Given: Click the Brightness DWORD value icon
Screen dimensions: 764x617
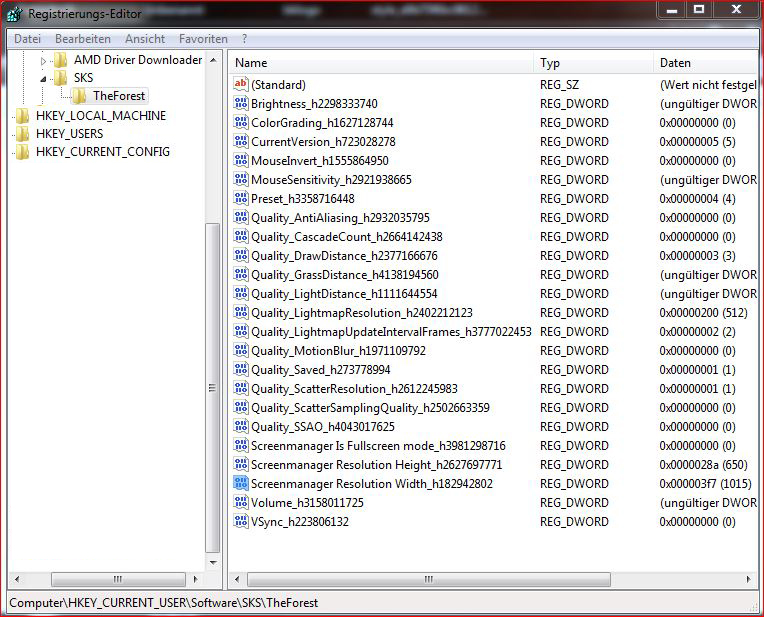Looking at the screenshot, I should 240,104.
